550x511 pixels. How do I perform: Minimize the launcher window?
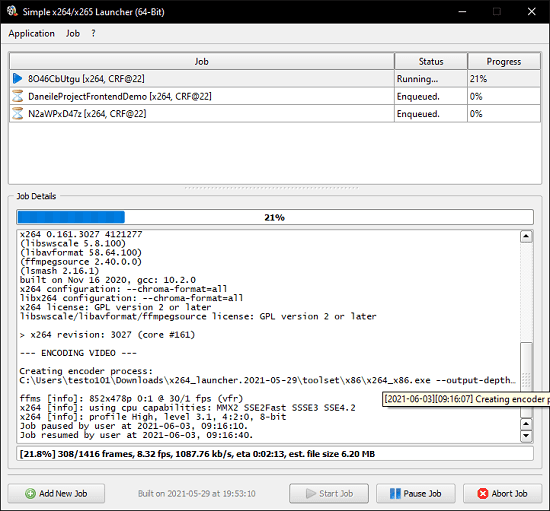[463, 12]
